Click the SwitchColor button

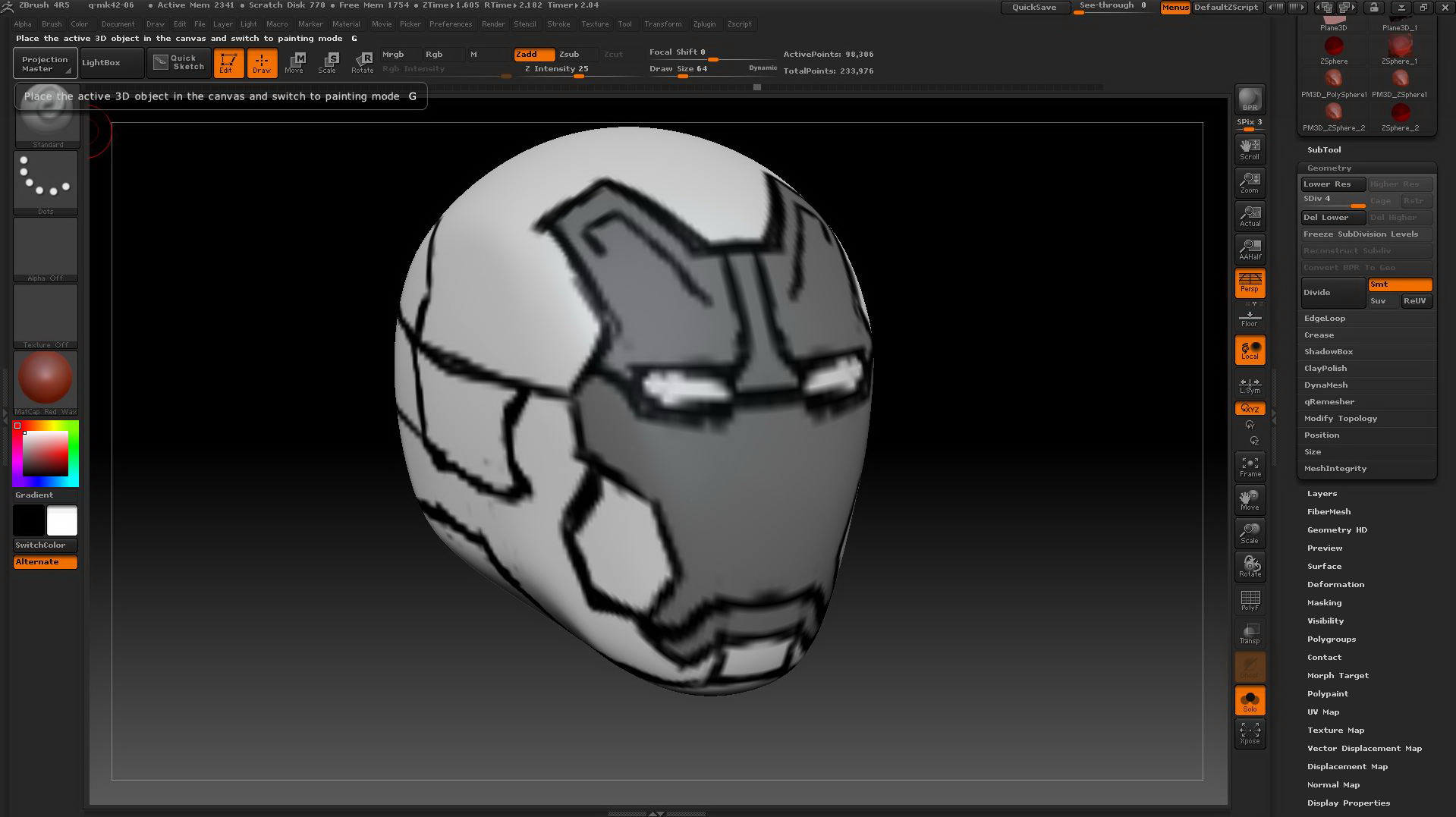tap(46, 545)
